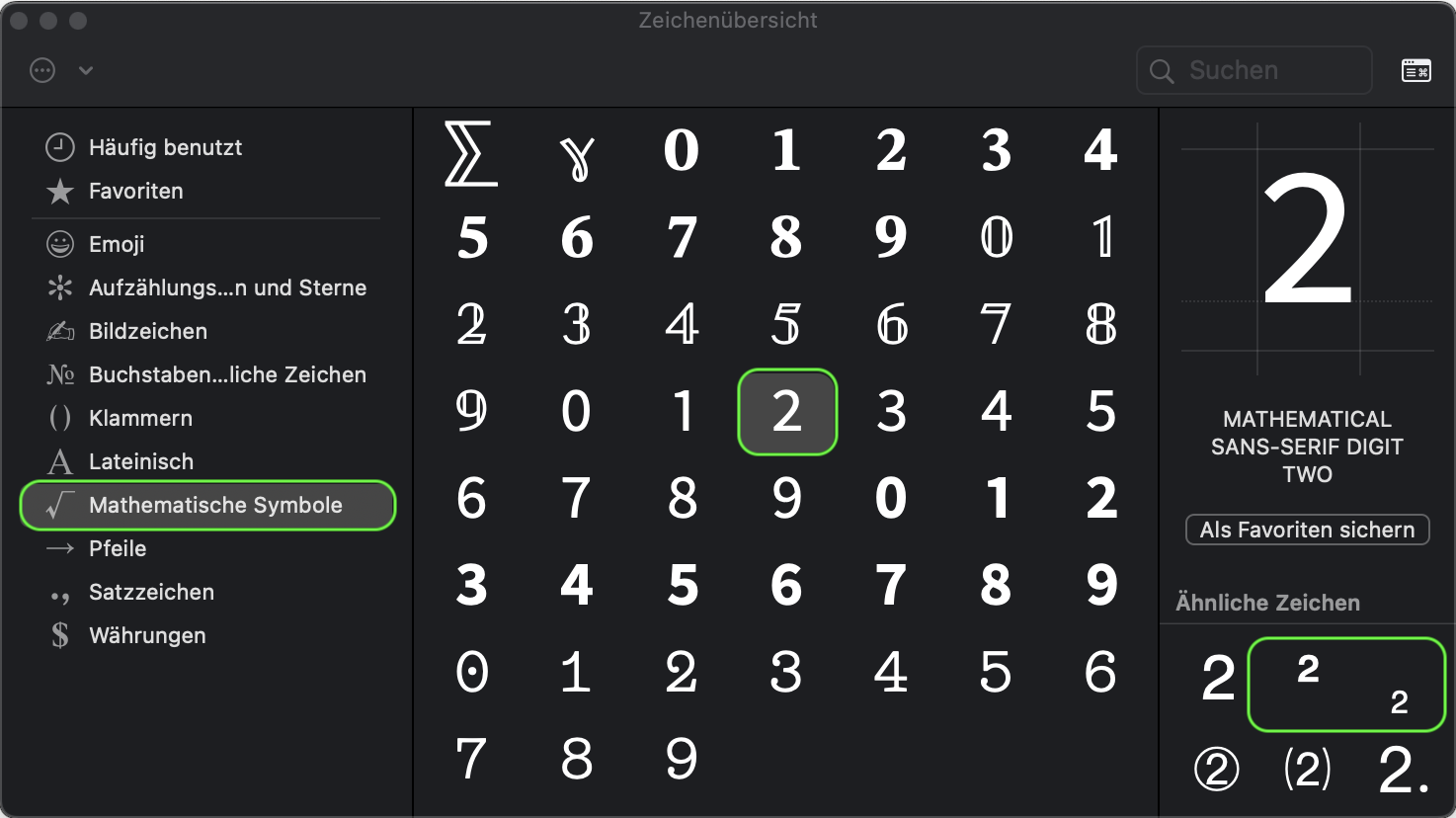The width and height of the screenshot is (1456, 818).
Task: Click the summation sigma symbol
Action: pos(471,153)
